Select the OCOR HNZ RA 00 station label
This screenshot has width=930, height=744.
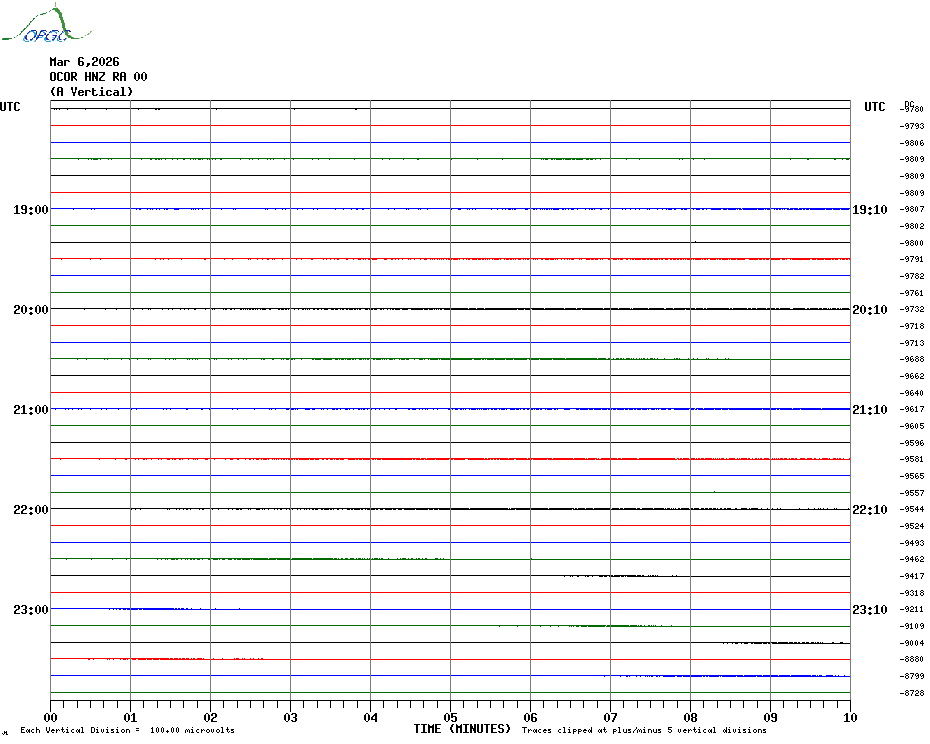click(x=98, y=77)
